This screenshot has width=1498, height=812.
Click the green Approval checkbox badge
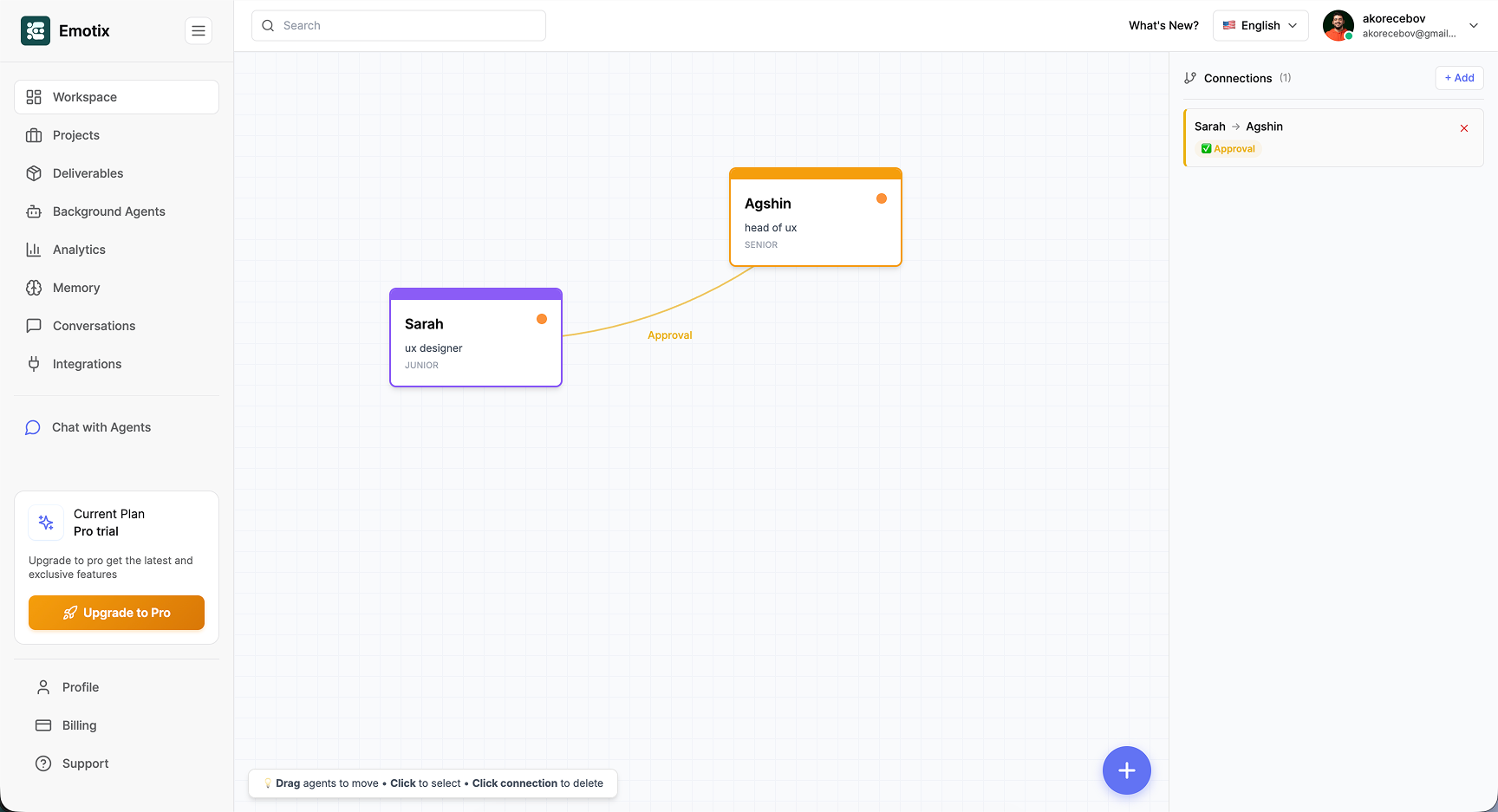[x=1207, y=148]
